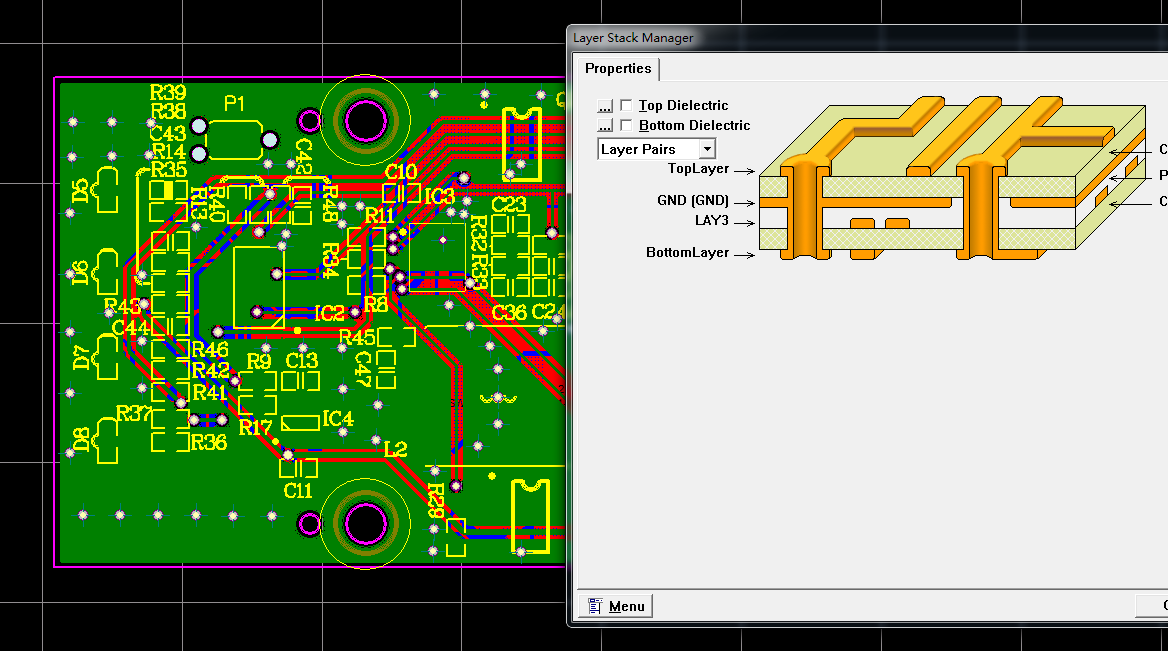Click the Menu button in Layer Stack Manager

click(616, 606)
